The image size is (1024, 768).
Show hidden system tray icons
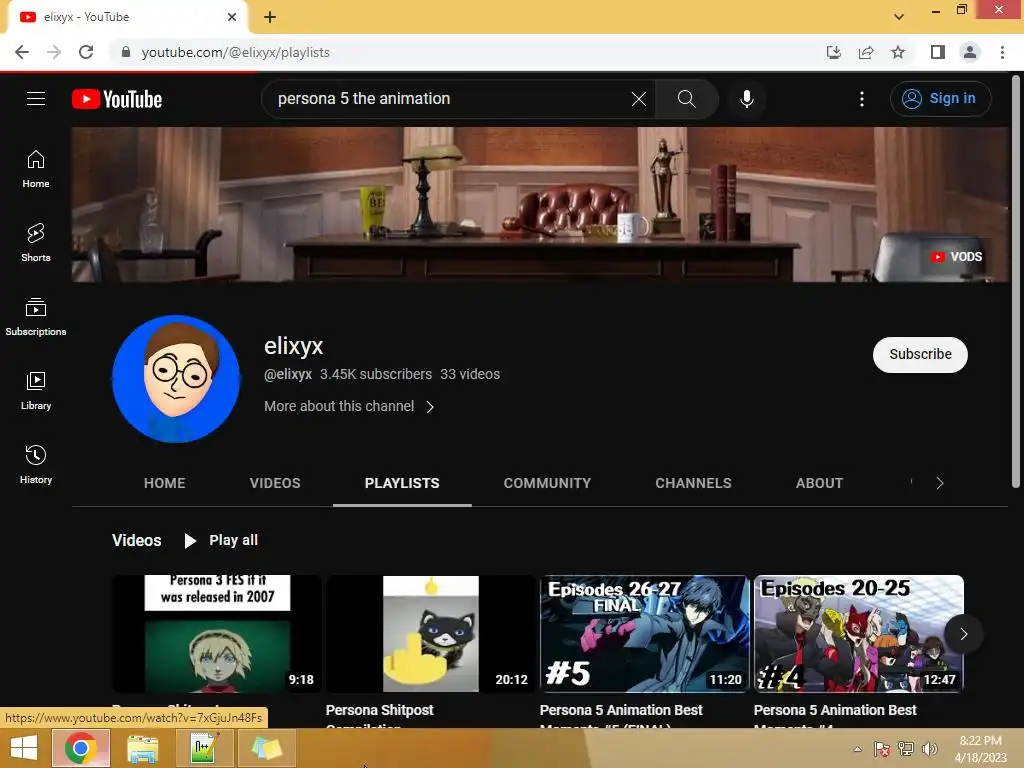857,749
